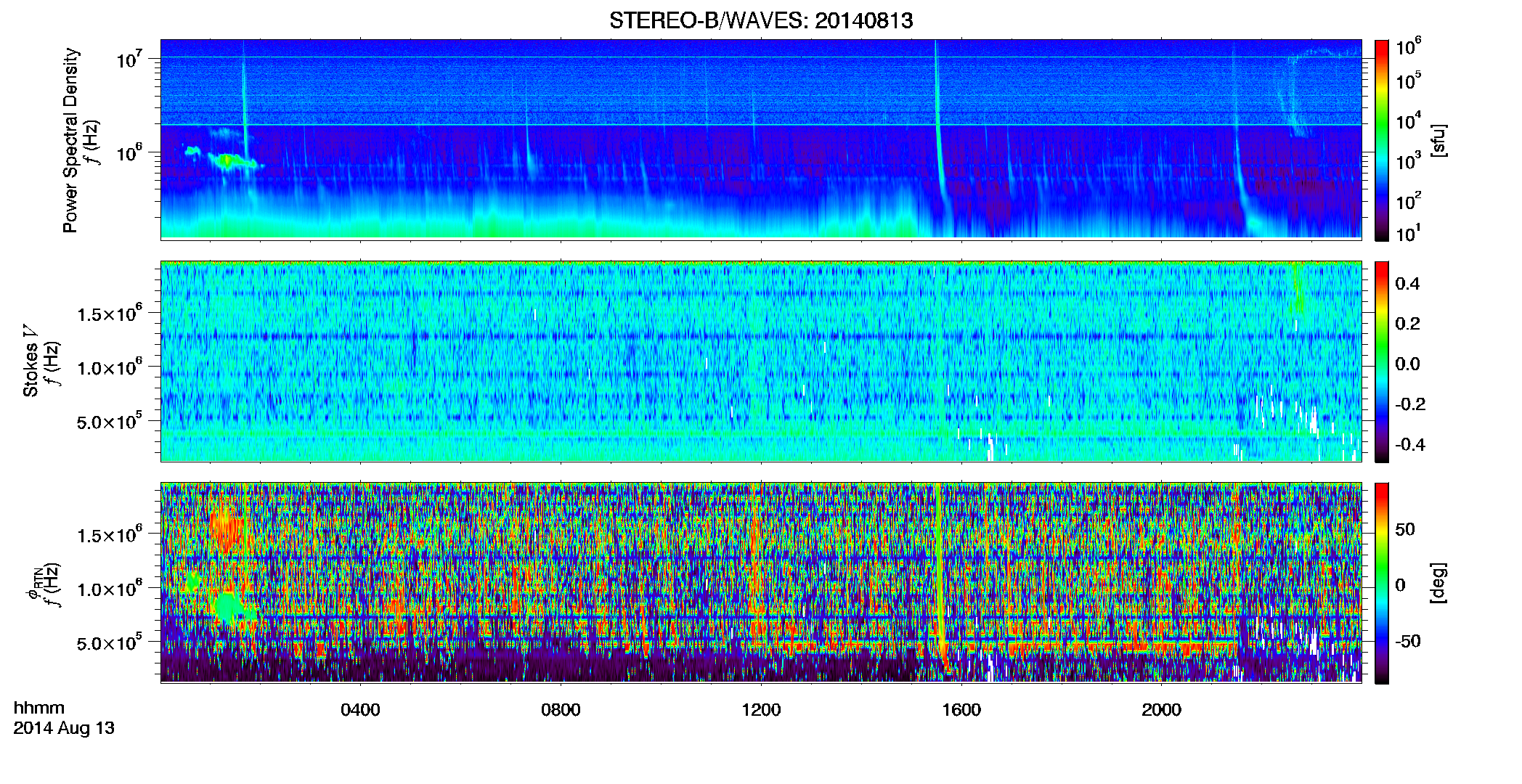
Task: Click the -0.4 value on Stokes colorbar
Action: click(x=1409, y=444)
